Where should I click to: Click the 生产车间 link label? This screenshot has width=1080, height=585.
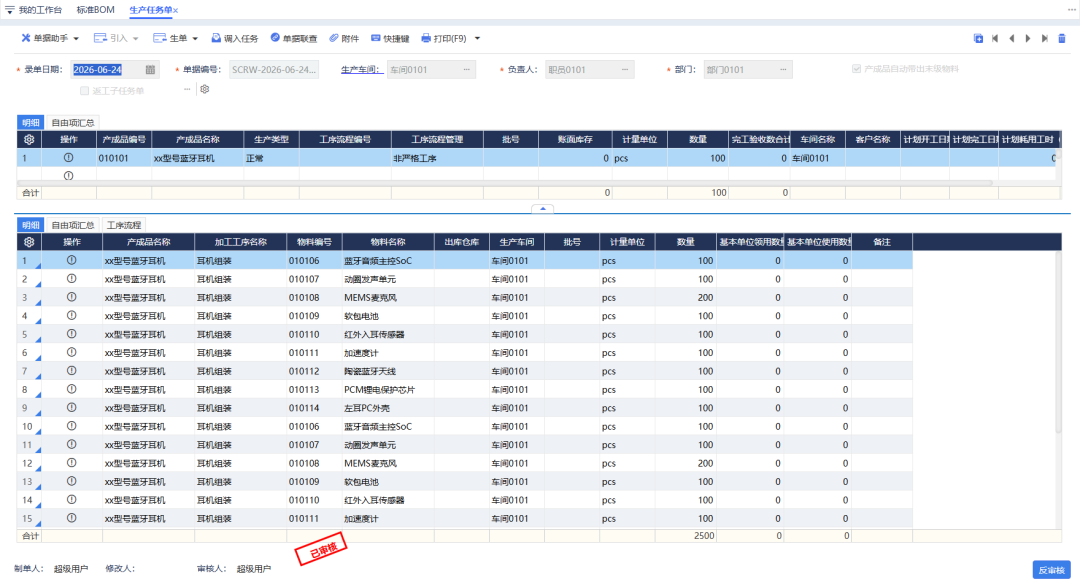pos(361,70)
